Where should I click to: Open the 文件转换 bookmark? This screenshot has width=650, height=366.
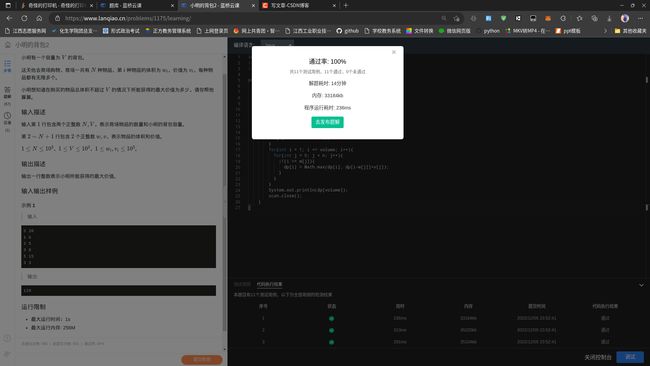coord(420,31)
